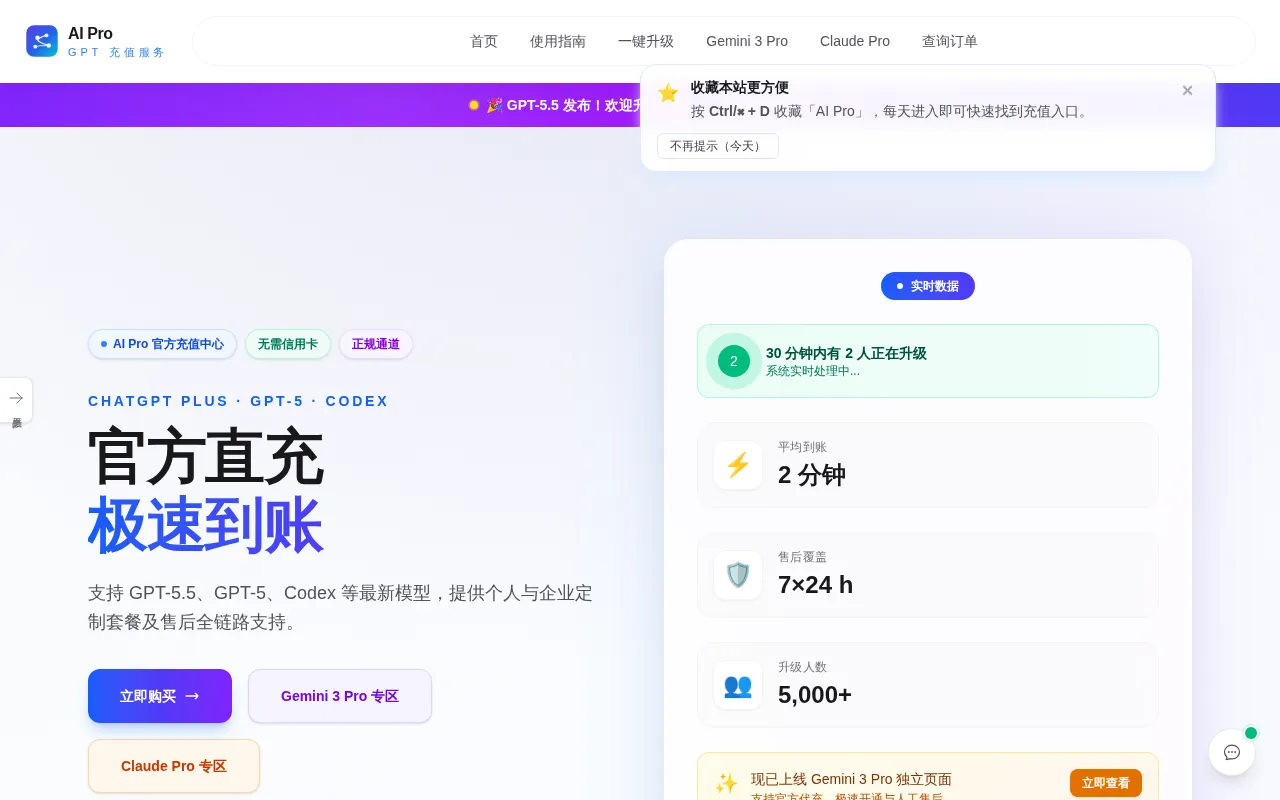This screenshot has width=1280, height=800.
Task: Click the '升级人数' label
Action: pos(802,667)
